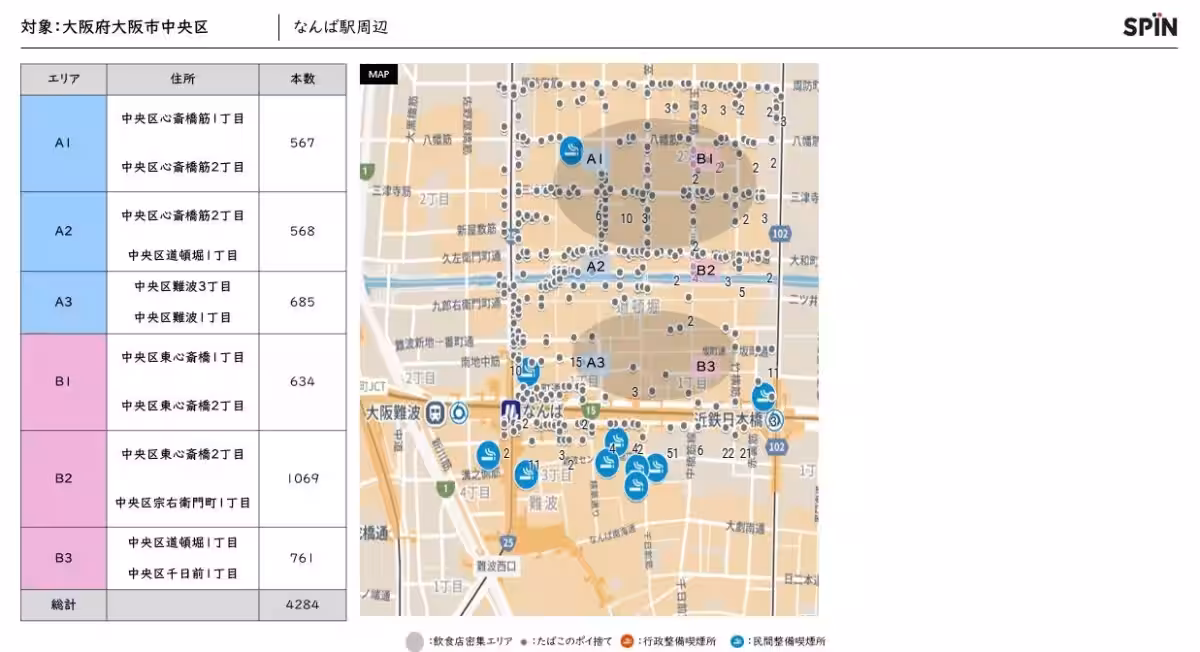The height and width of the screenshot is (652, 1200).
Task: Click the なんば駅周辺 heading
Action: [x=340, y=27]
